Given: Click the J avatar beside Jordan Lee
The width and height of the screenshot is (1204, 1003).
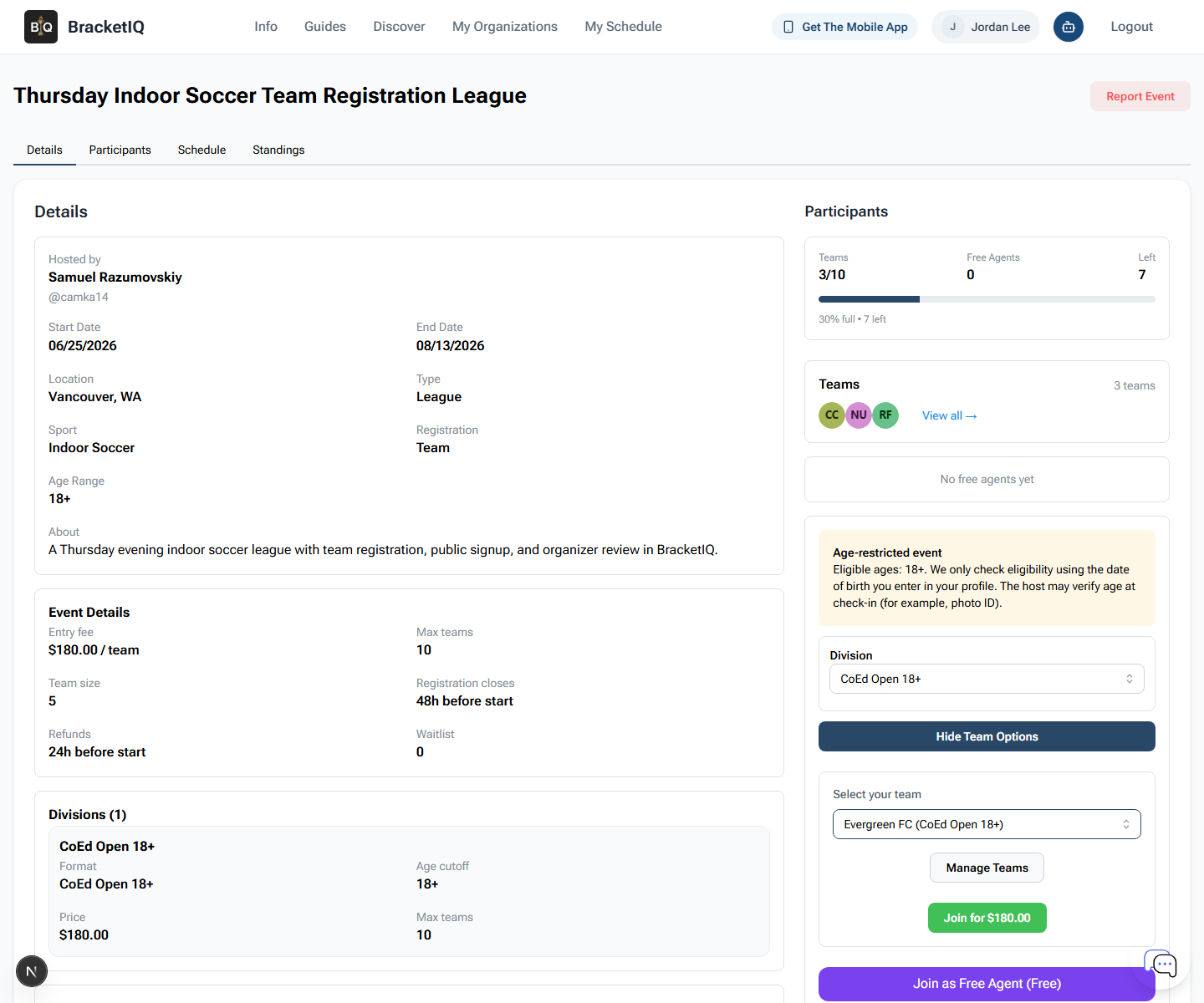Looking at the screenshot, I should point(952,27).
